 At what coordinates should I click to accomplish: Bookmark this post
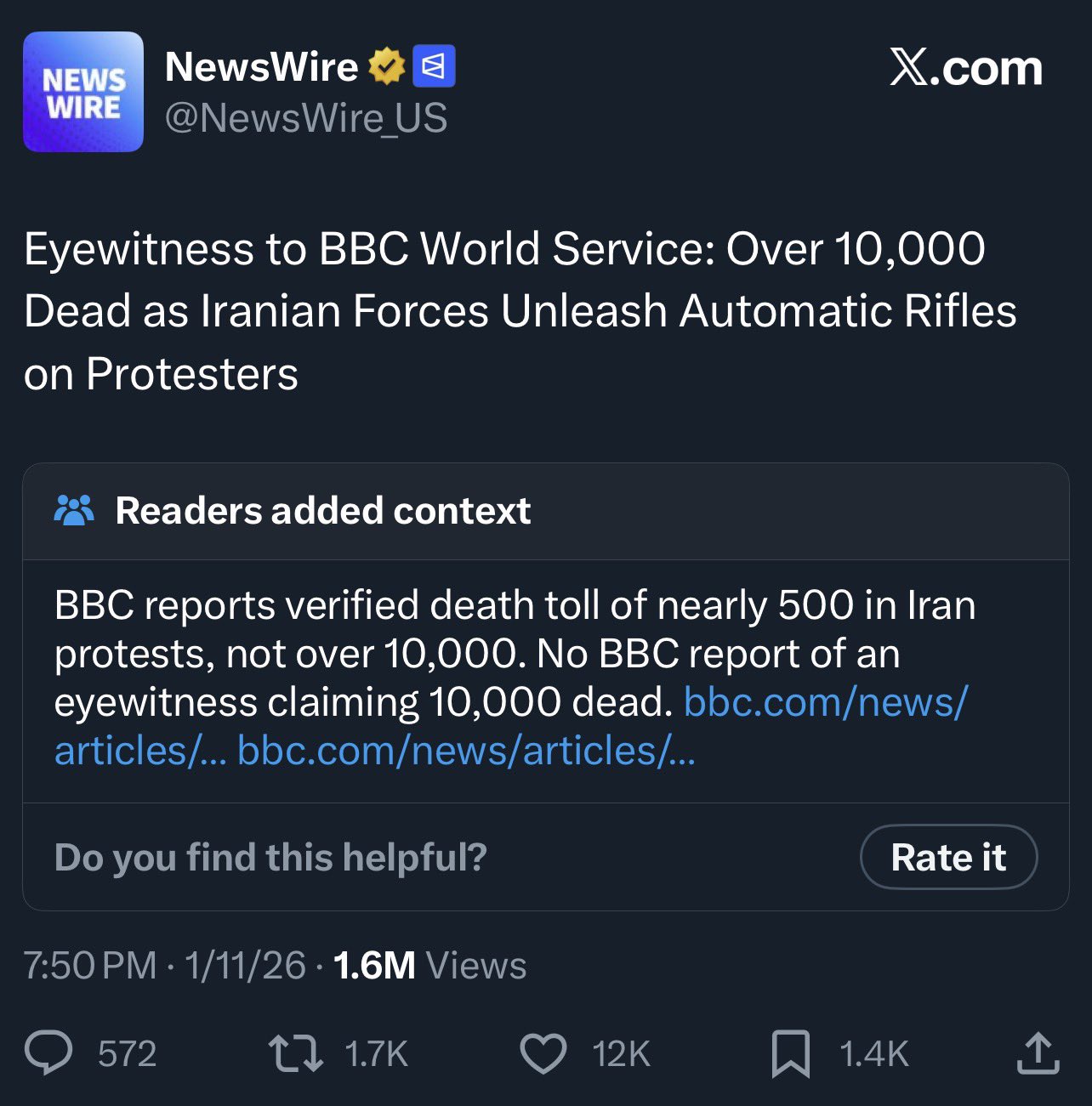coord(790,1053)
